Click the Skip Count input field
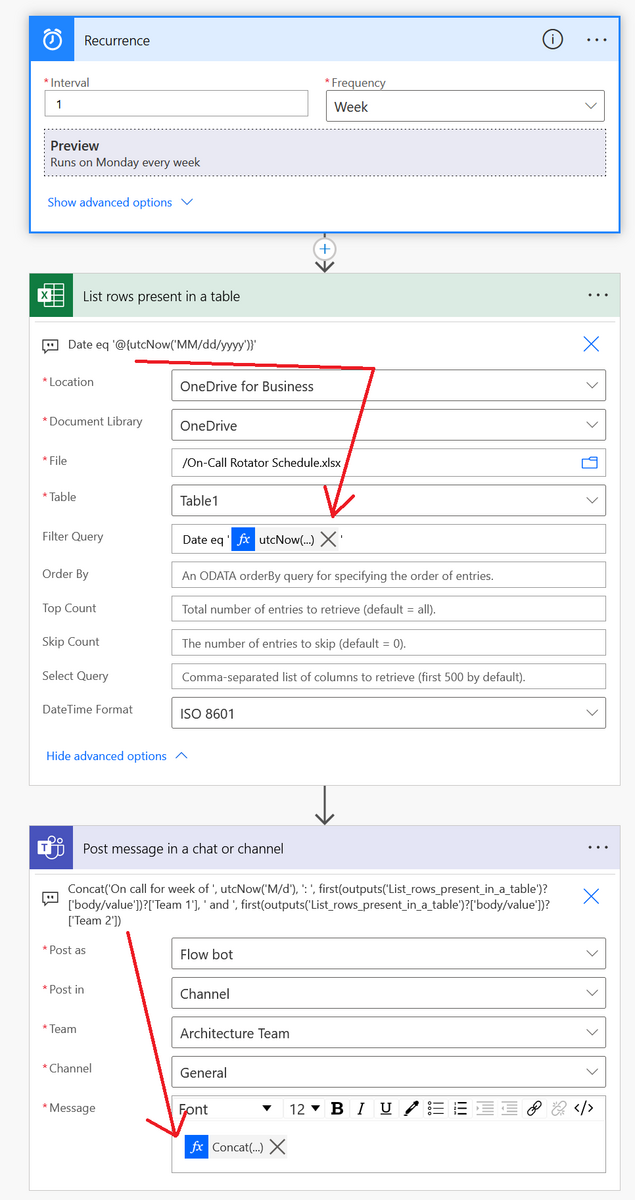Image resolution: width=635 pixels, height=1200 pixels. pyautogui.click(x=388, y=643)
